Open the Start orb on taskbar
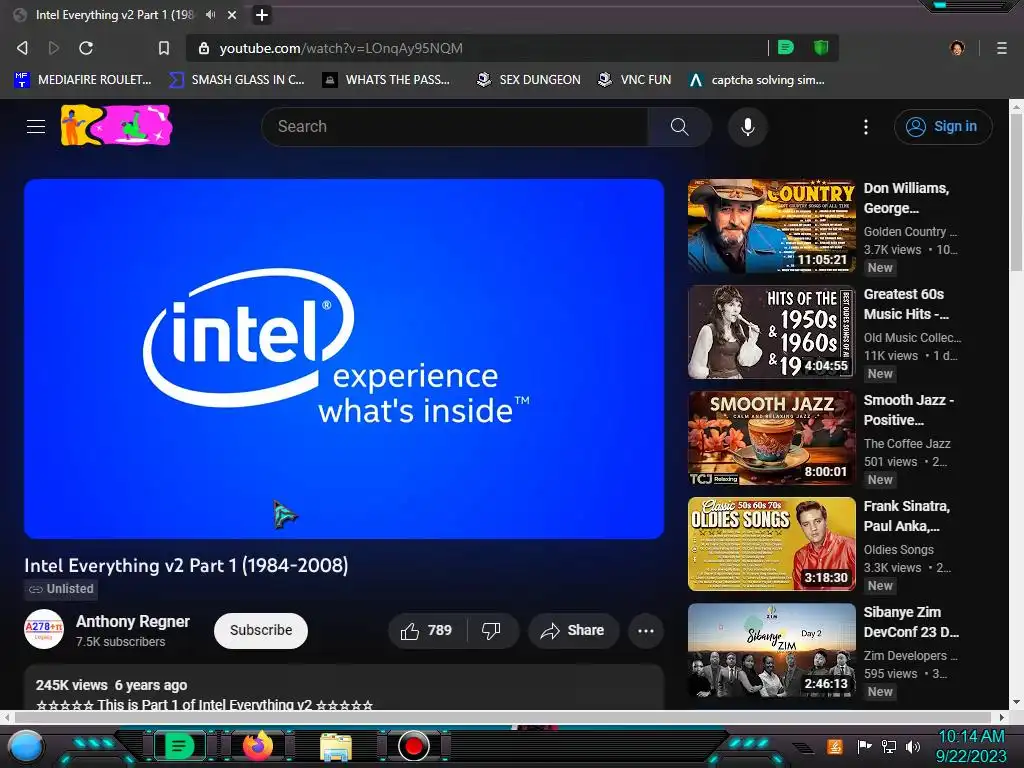The image size is (1024, 768). (26, 746)
